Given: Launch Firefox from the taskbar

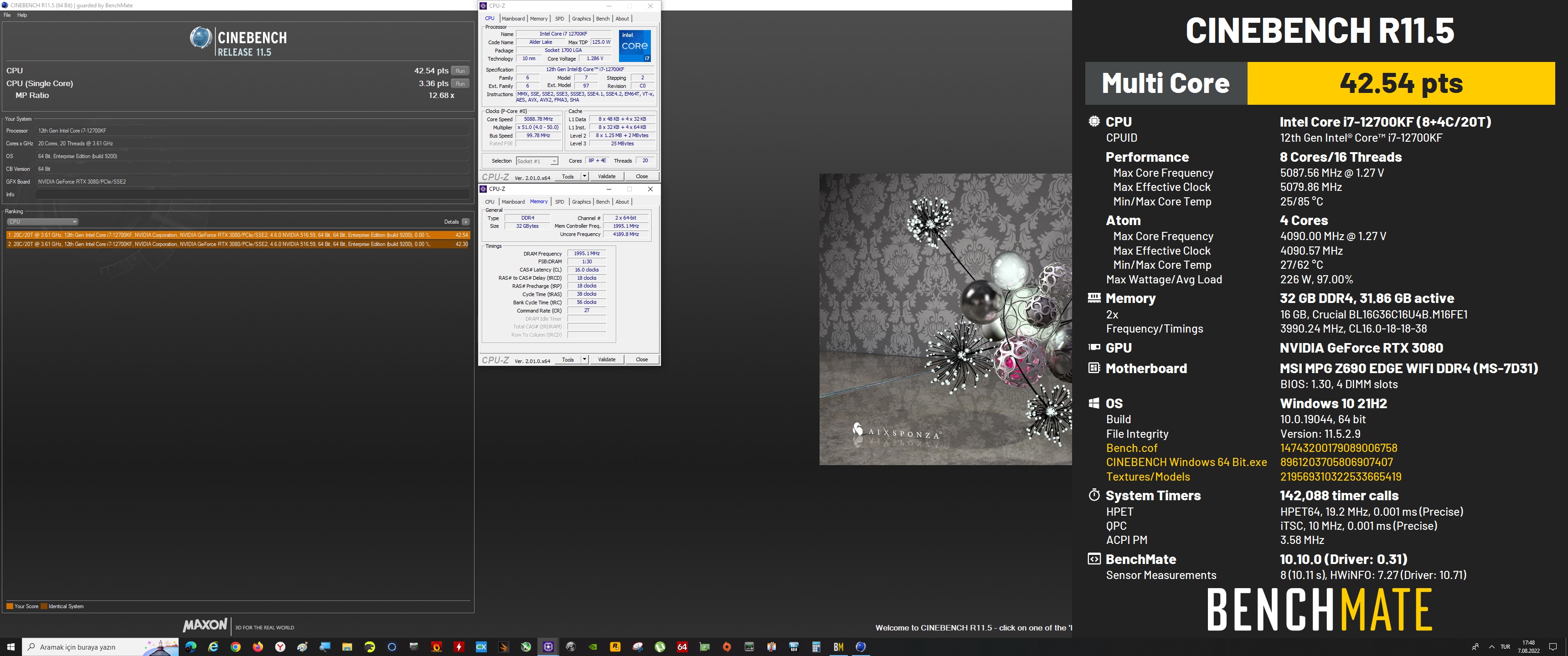Looking at the screenshot, I should [x=258, y=647].
